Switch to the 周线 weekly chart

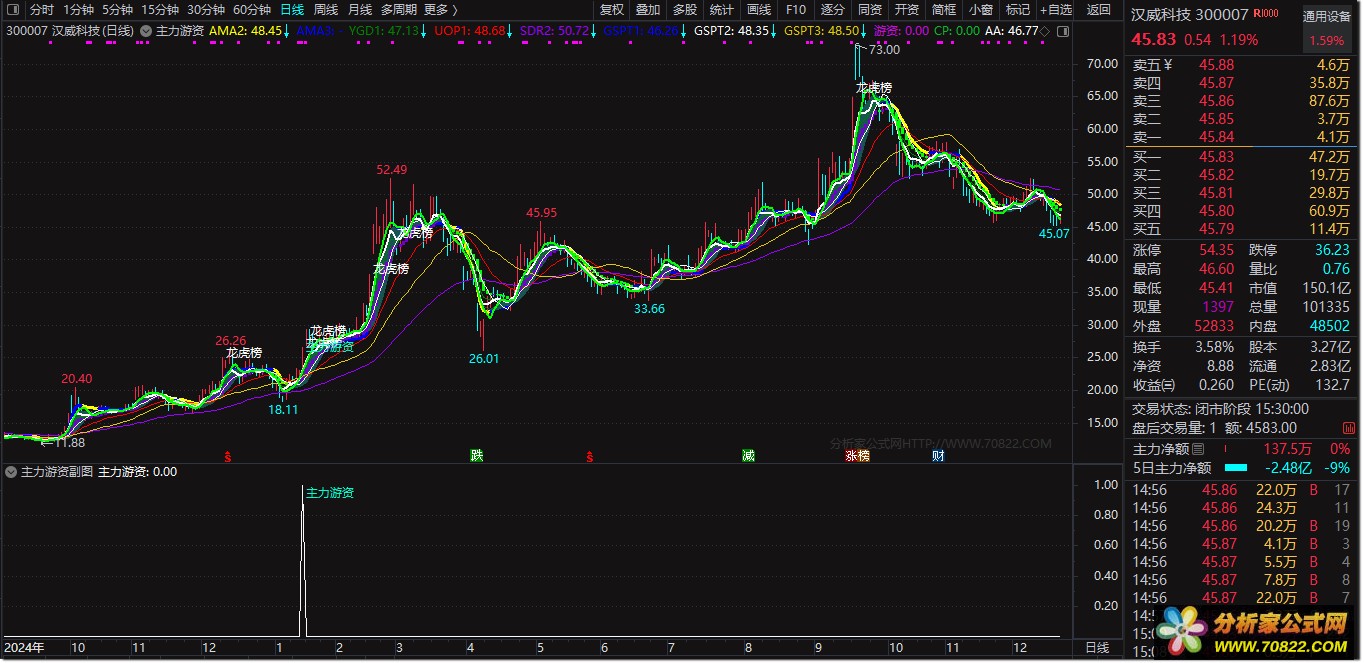pyautogui.click(x=326, y=10)
